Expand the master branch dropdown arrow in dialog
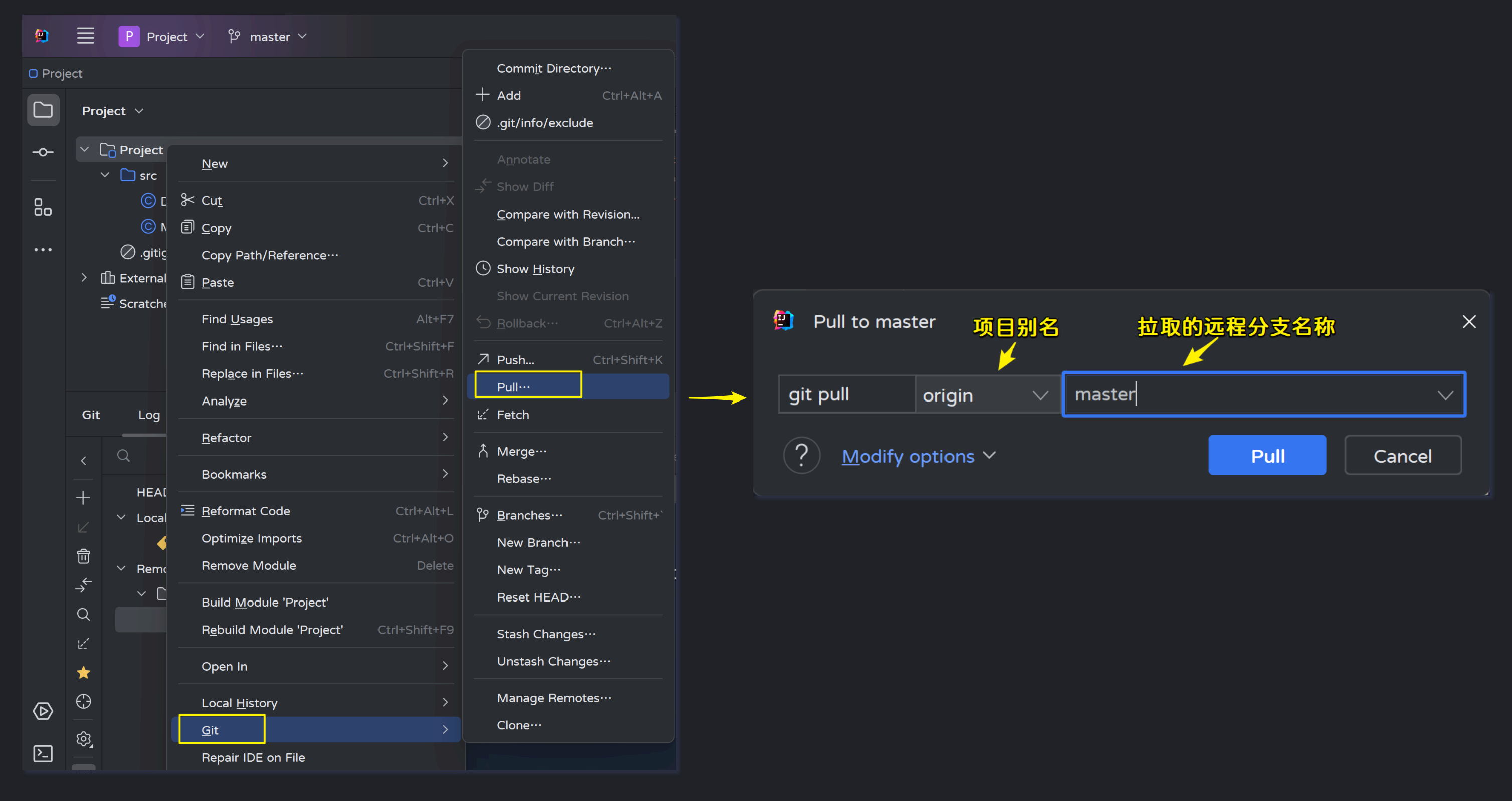The width and height of the screenshot is (1512, 801). point(1444,395)
